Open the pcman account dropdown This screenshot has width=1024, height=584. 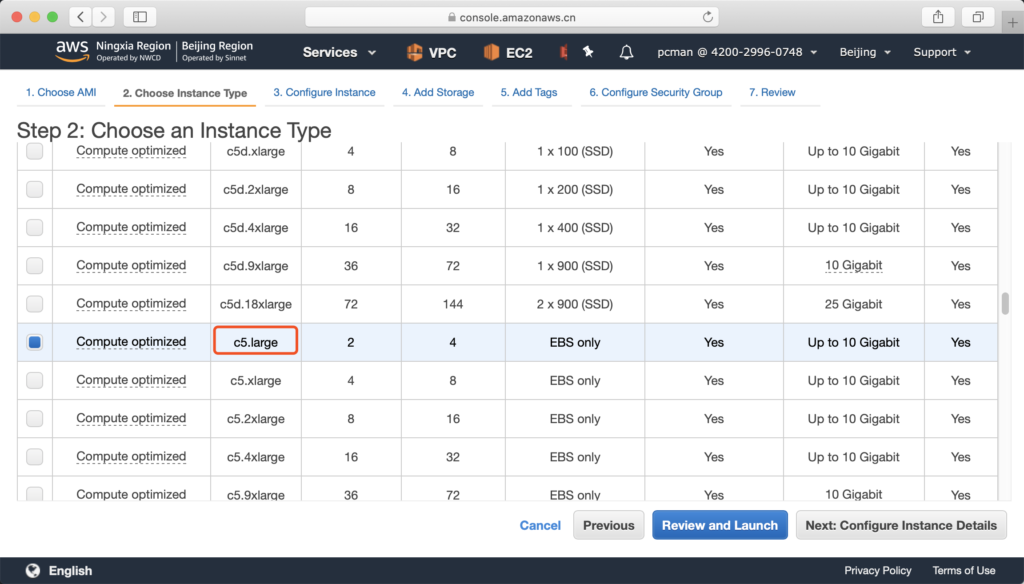(x=737, y=52)
